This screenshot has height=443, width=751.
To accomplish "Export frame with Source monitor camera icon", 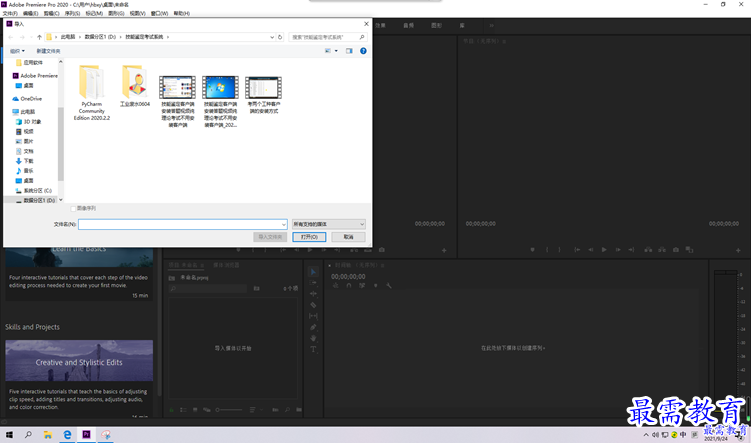I will pos(382,250).
